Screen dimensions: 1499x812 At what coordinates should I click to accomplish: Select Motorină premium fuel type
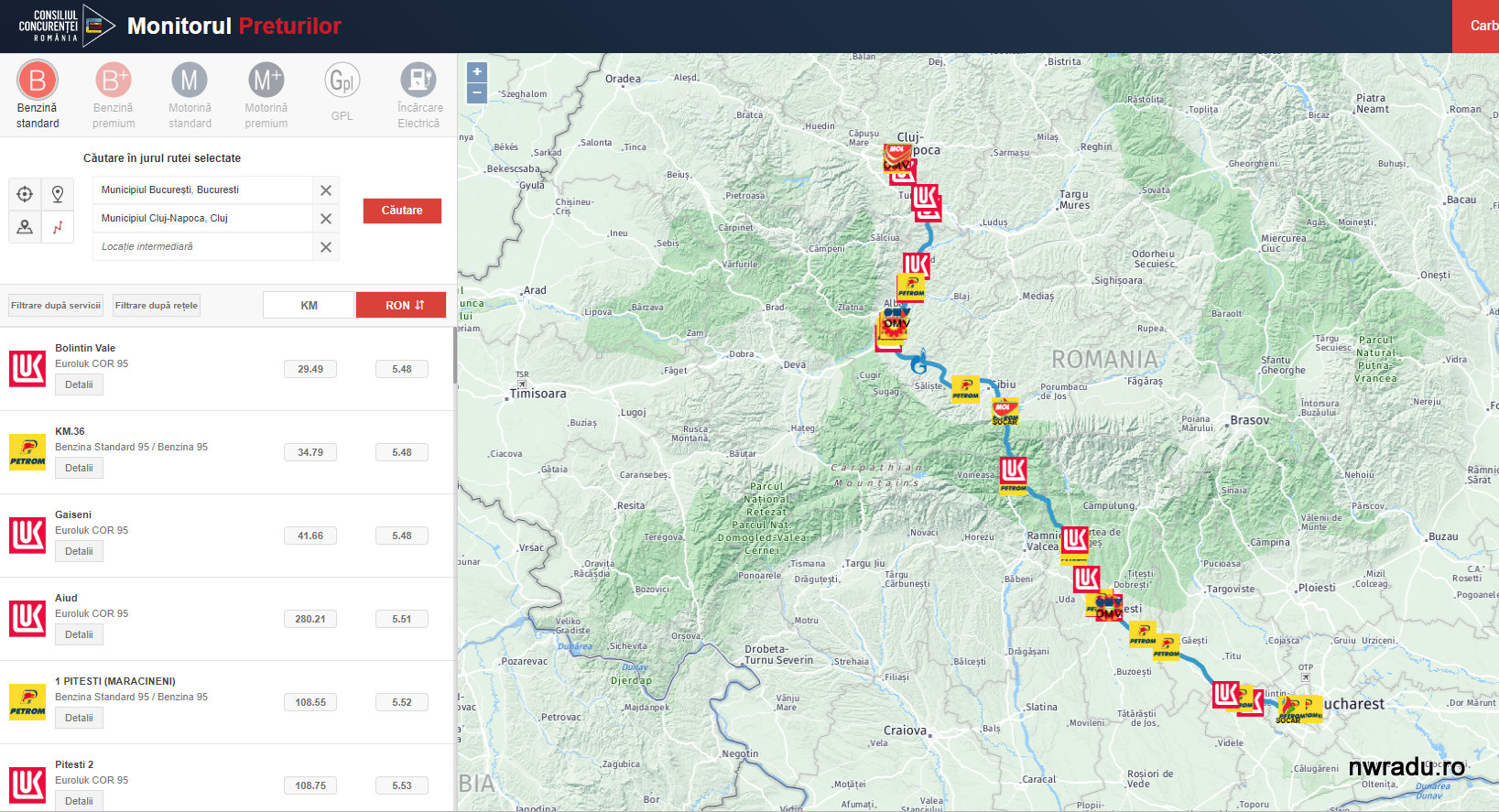(266, 94)
